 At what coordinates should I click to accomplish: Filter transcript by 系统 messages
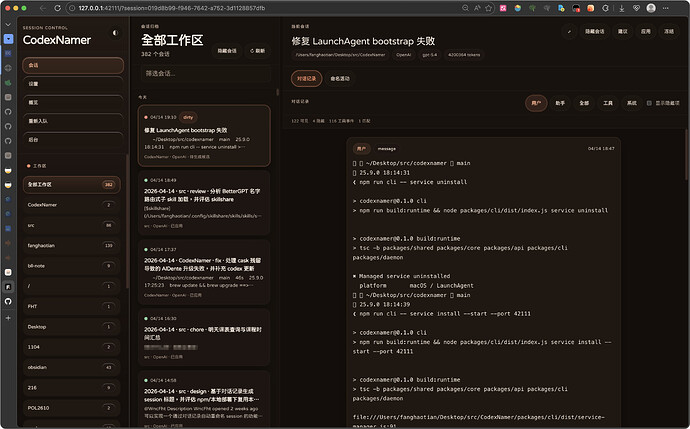[x=632, y=103]
